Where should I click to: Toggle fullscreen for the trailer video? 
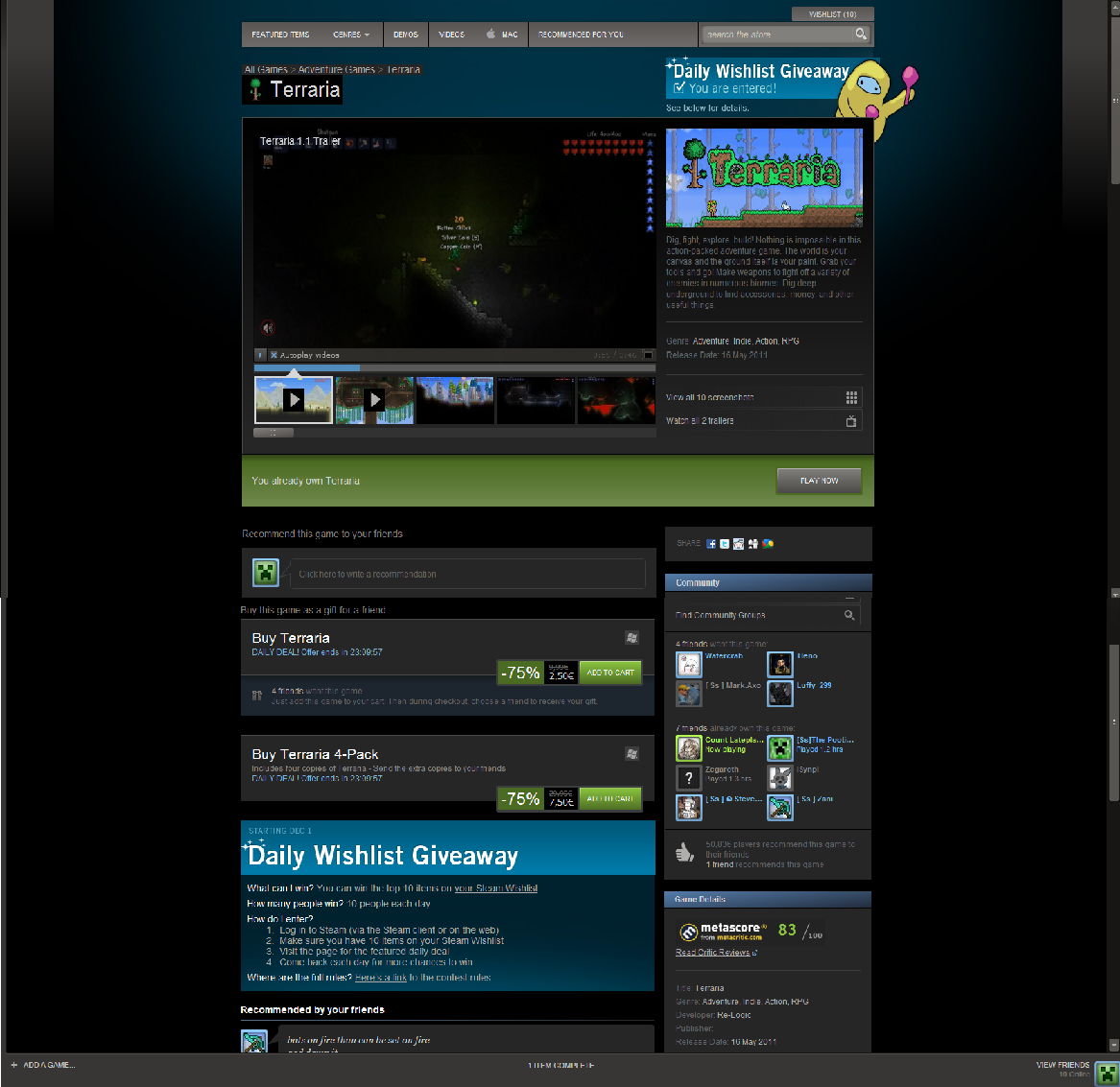648,355
